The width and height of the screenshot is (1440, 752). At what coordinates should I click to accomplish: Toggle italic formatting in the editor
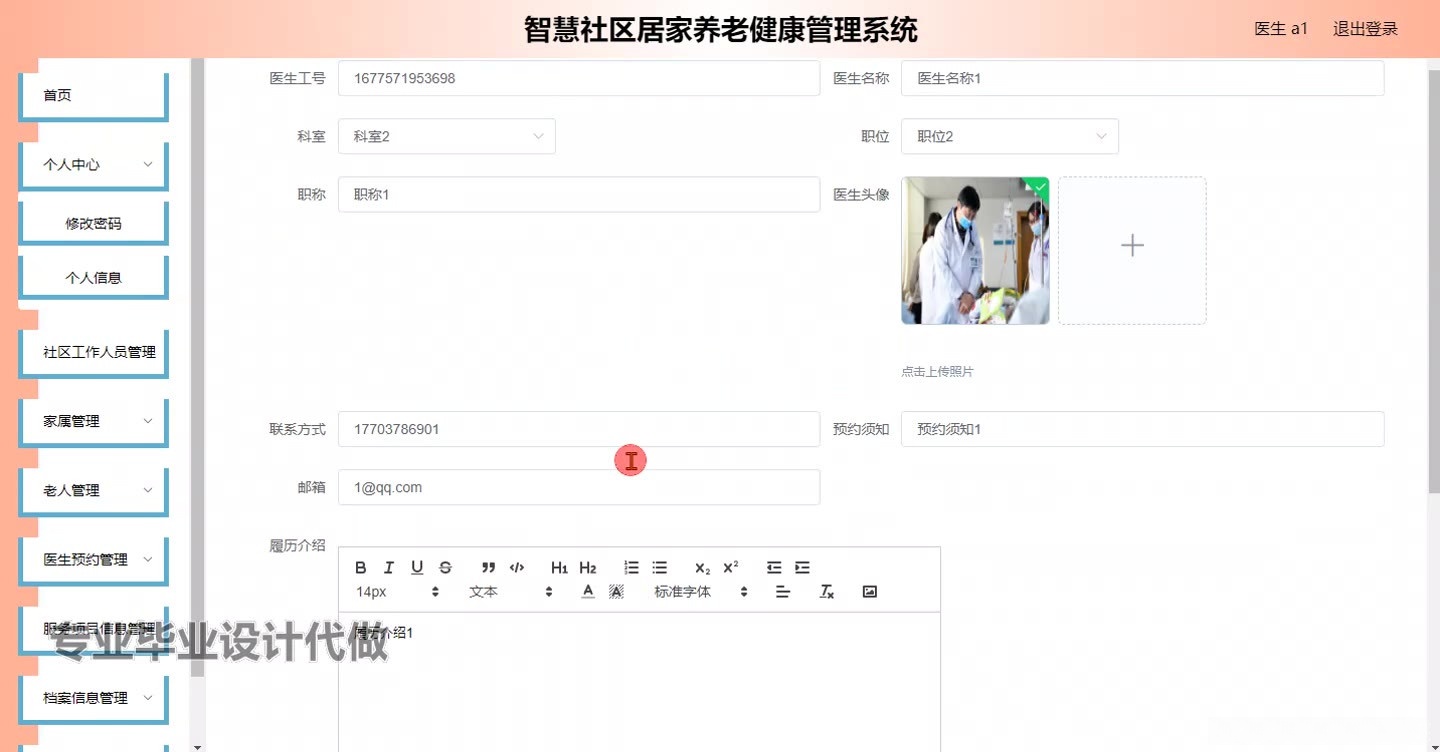(x=389, y=568)
